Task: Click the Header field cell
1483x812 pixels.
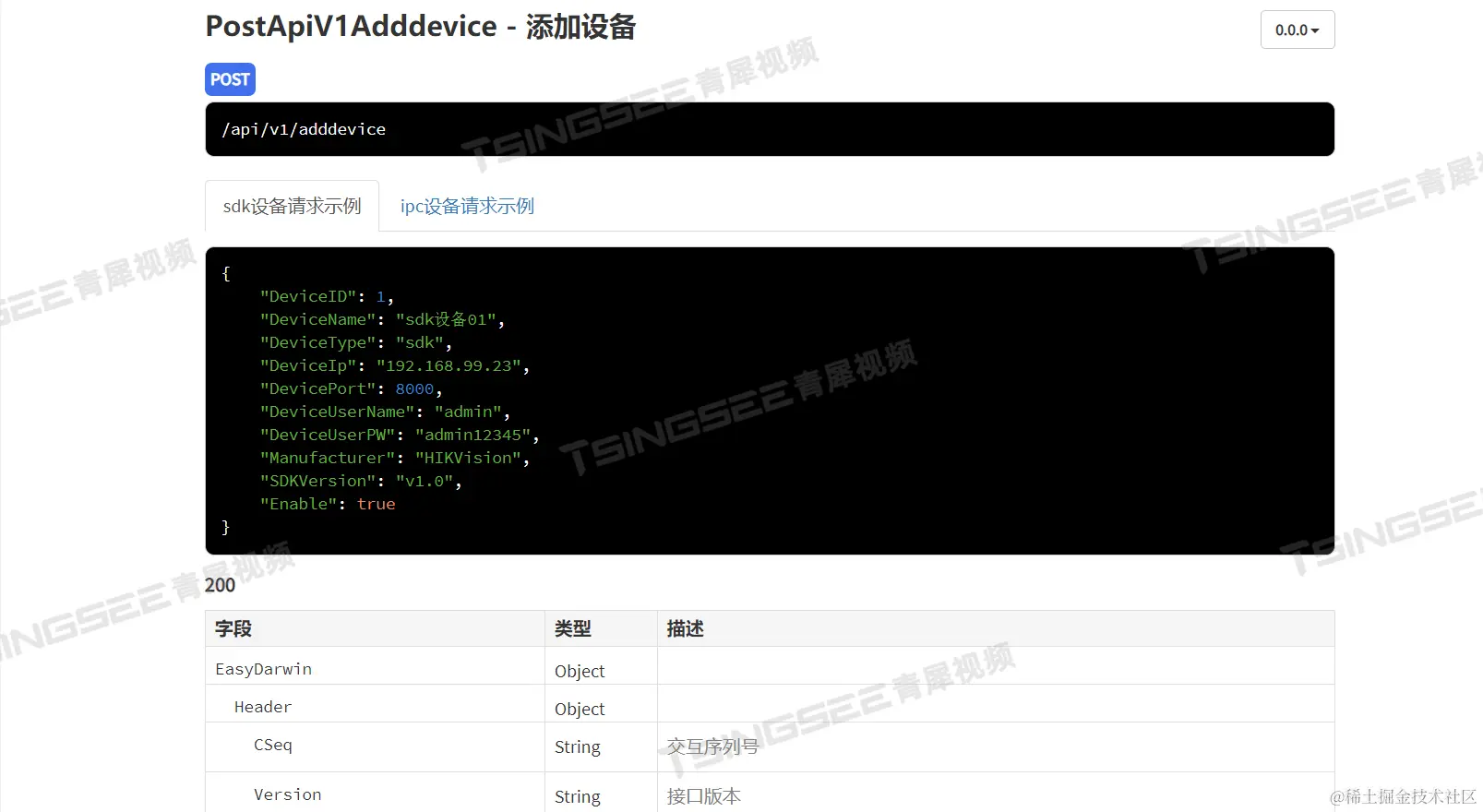Action: [375, 704]
